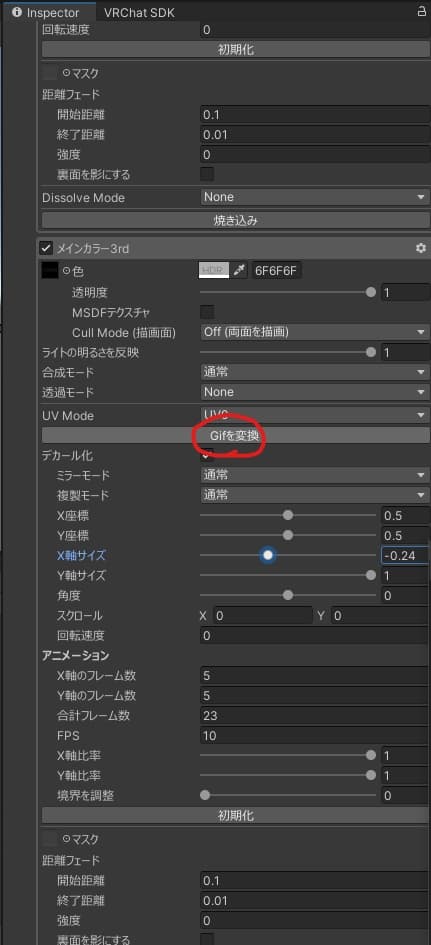Click the ライトの明るさを反映 value field
The height and width of the screenshot is (945, 431).
click(405, 353)
